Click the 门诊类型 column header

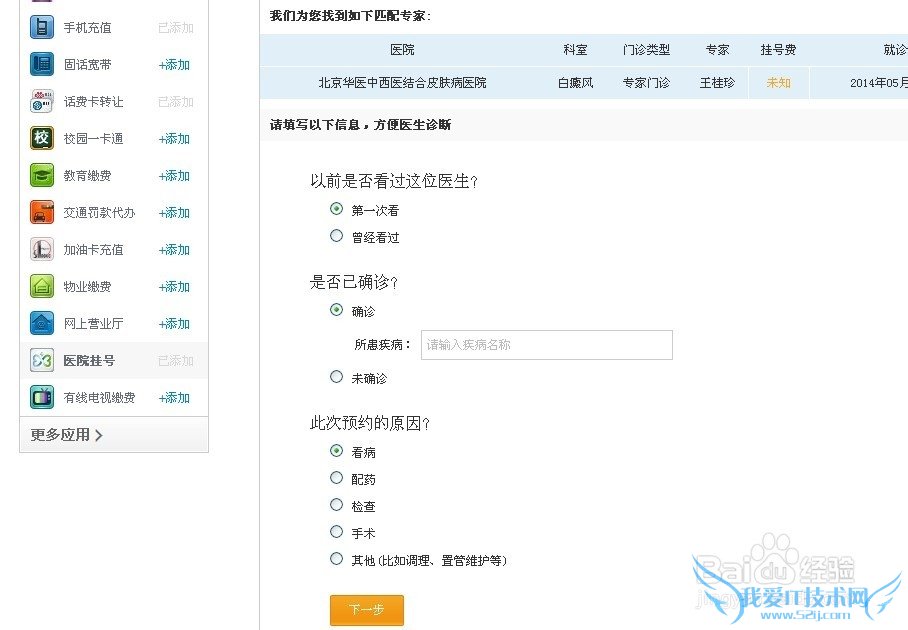click(x=646, y=50)
